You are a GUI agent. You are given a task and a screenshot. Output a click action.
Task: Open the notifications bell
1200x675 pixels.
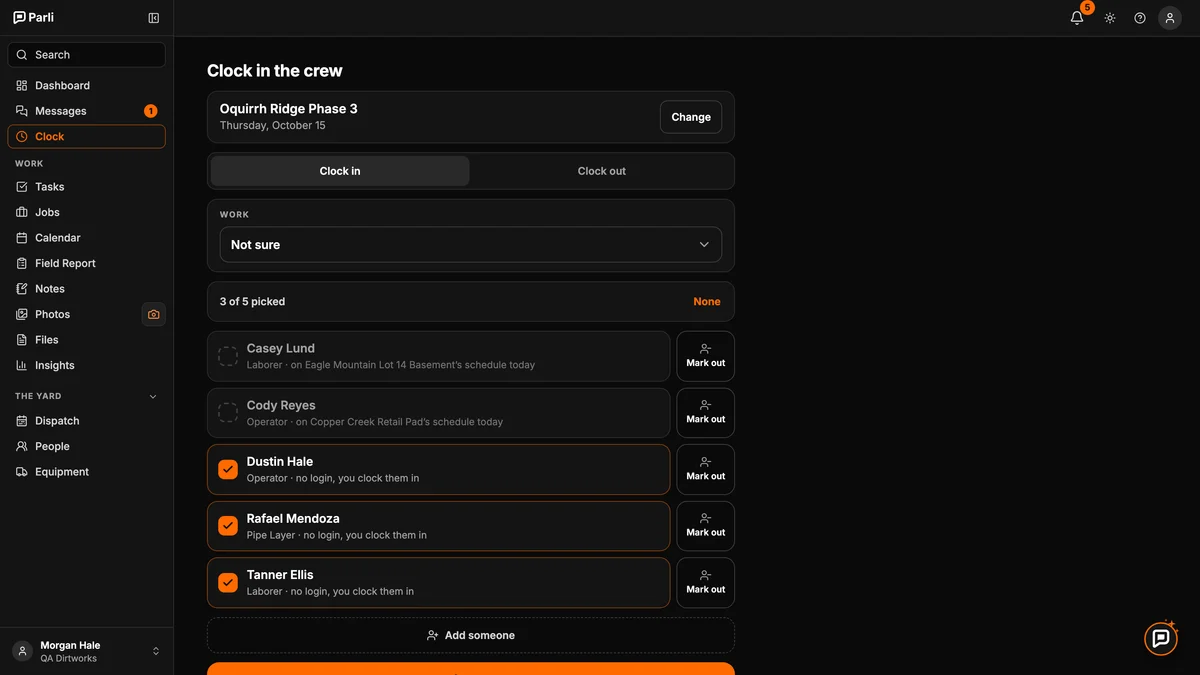click(1077, 18)
